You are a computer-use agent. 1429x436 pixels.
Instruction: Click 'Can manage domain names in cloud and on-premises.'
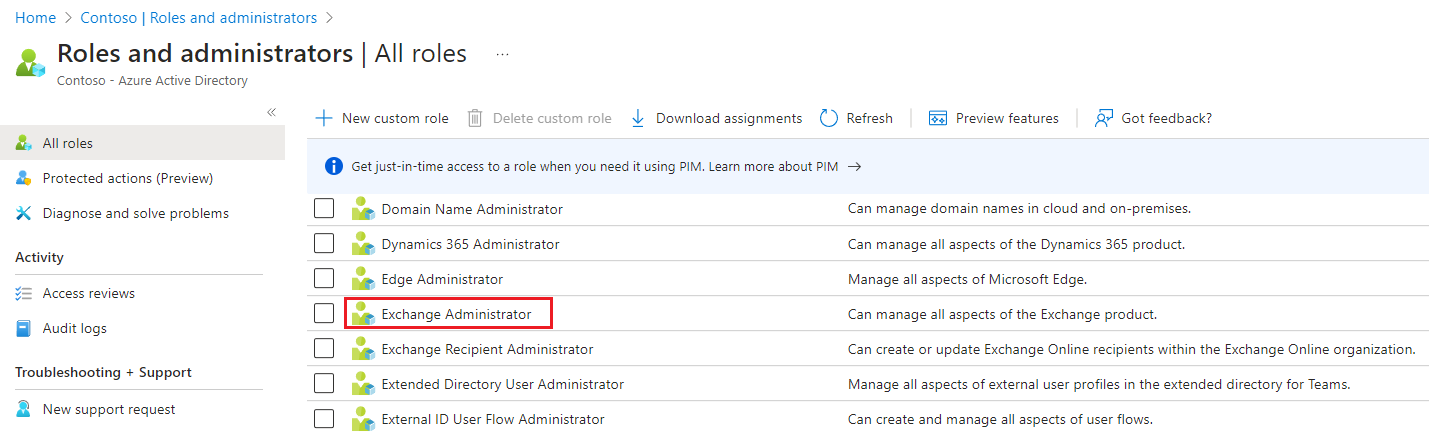[x=1019, y=209]
